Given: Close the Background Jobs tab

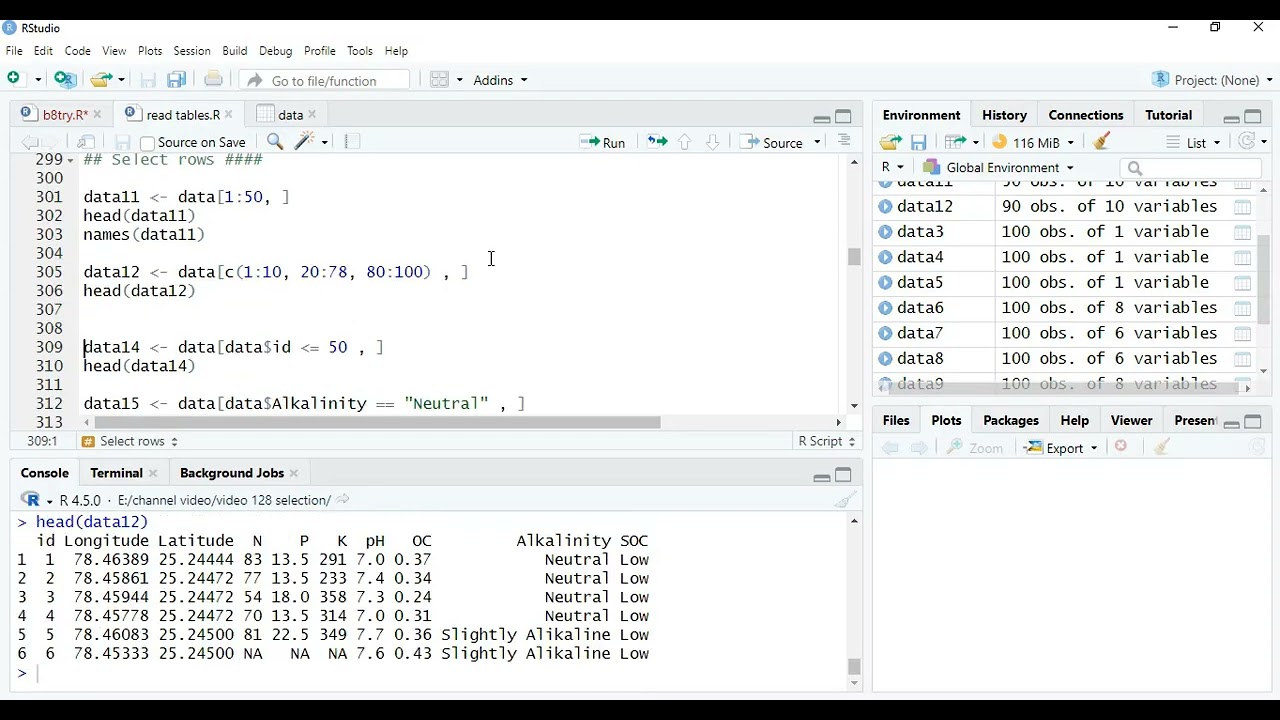Looking at the screenshot, I should [x=294, y=473].
